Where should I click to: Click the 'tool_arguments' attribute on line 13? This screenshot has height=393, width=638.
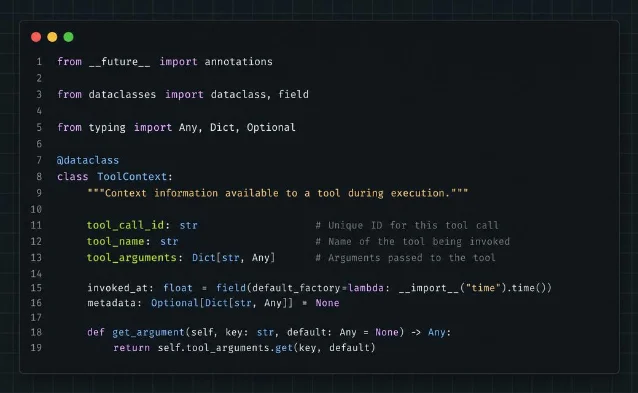click(x=131, y=258)
